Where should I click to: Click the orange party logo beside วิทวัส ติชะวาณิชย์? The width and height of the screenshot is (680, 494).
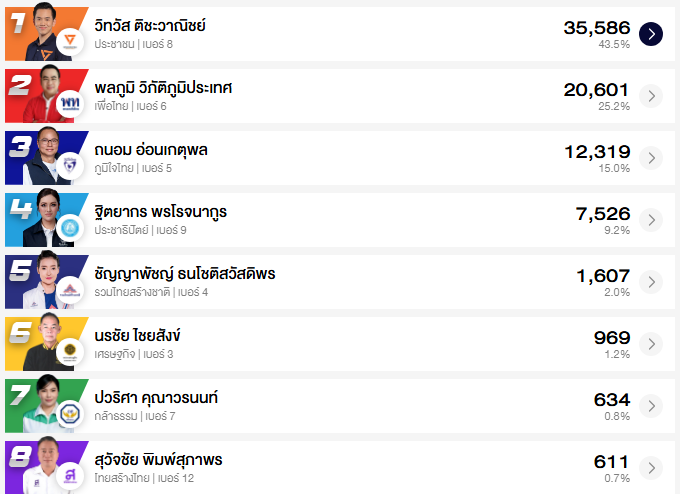pos(70,41)
